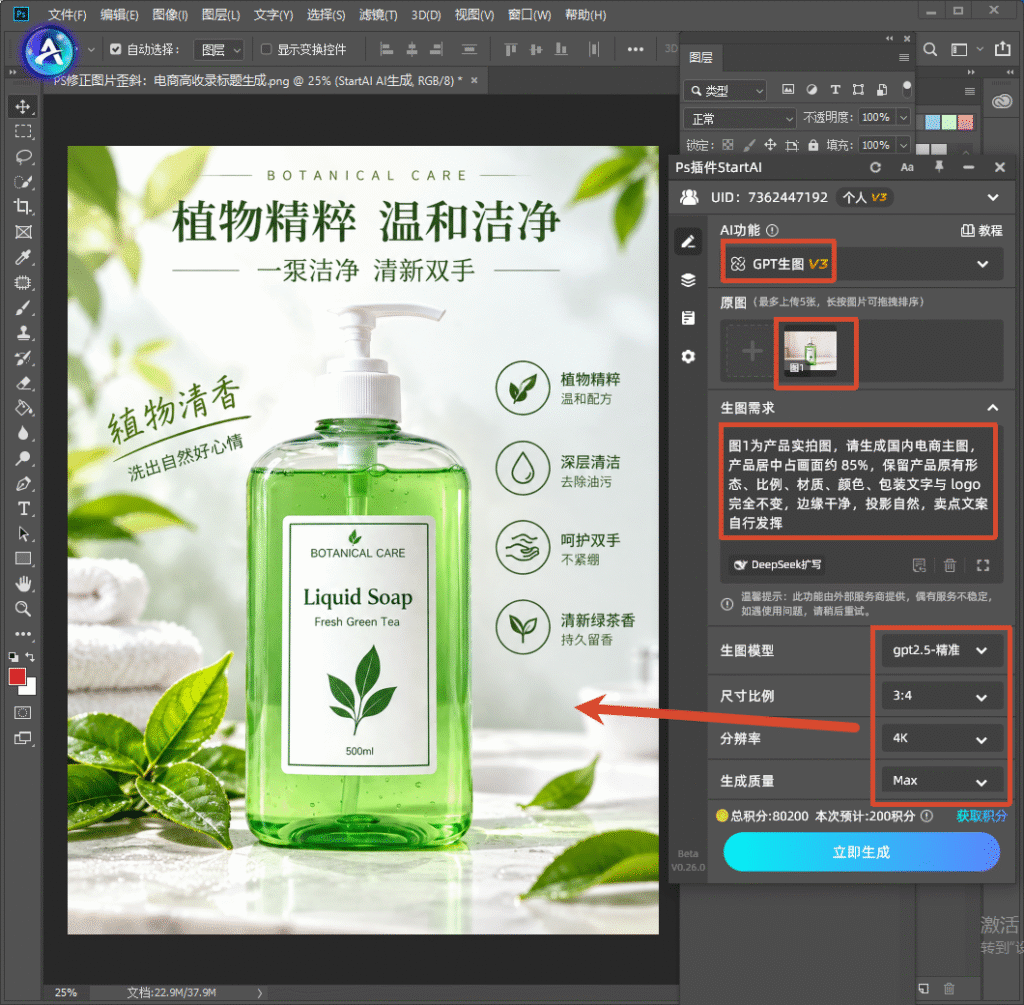Toggle lock artboard nesting
The image size is (1024, 1005).
[x=792, y=145]
